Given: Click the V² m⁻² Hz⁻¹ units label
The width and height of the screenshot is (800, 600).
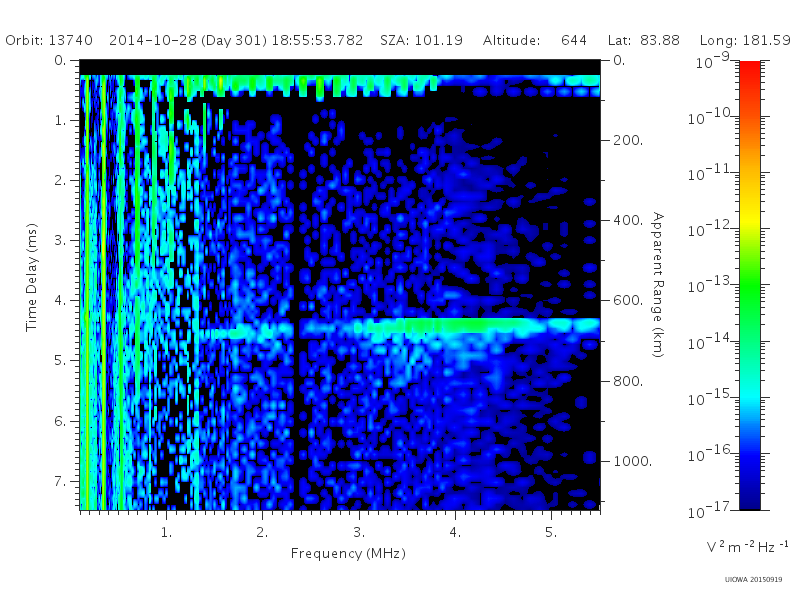Looking at the screenshot, I should click(x=747, y=546).
